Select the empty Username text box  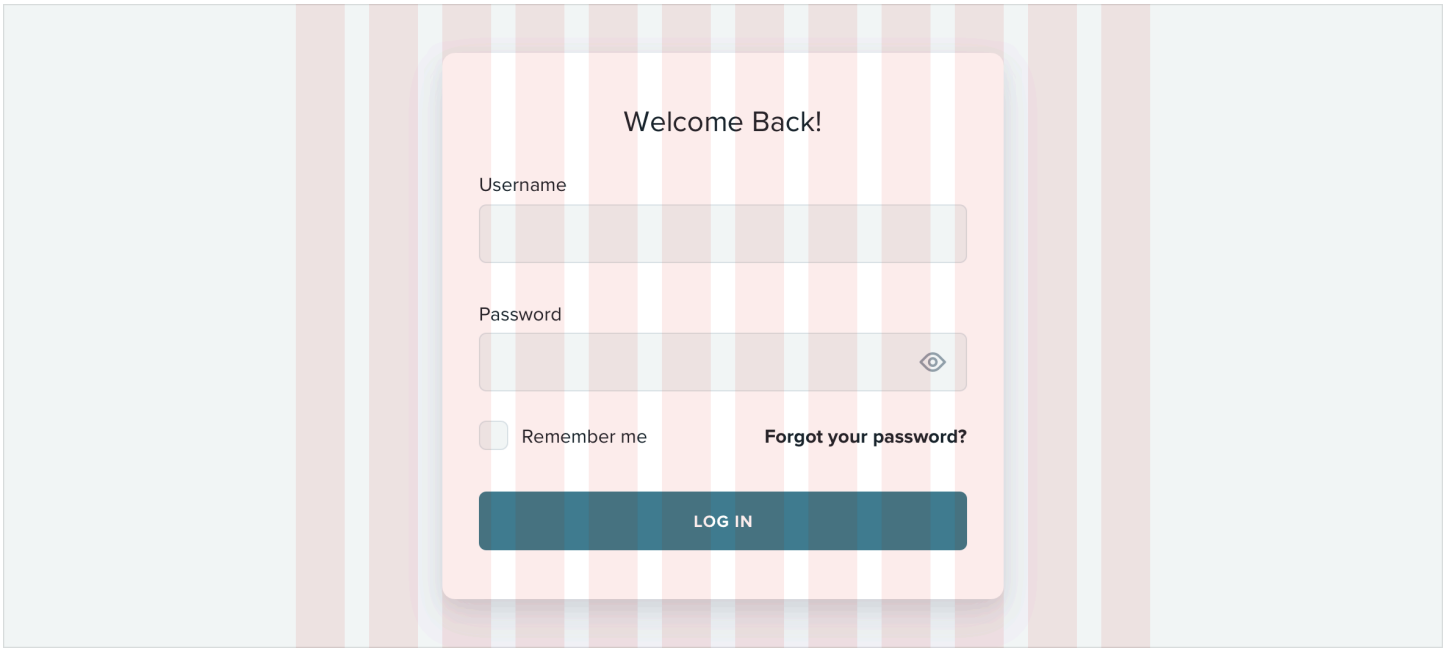(x=722, y=234)
